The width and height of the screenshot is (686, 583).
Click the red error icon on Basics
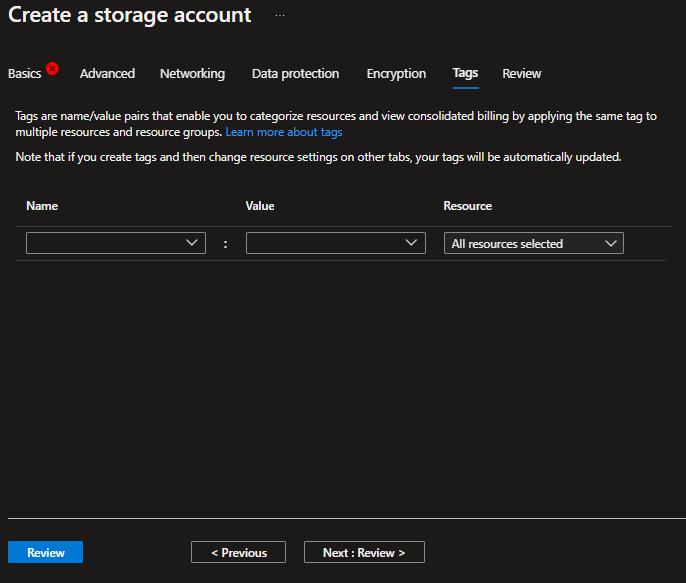point(52,69)
